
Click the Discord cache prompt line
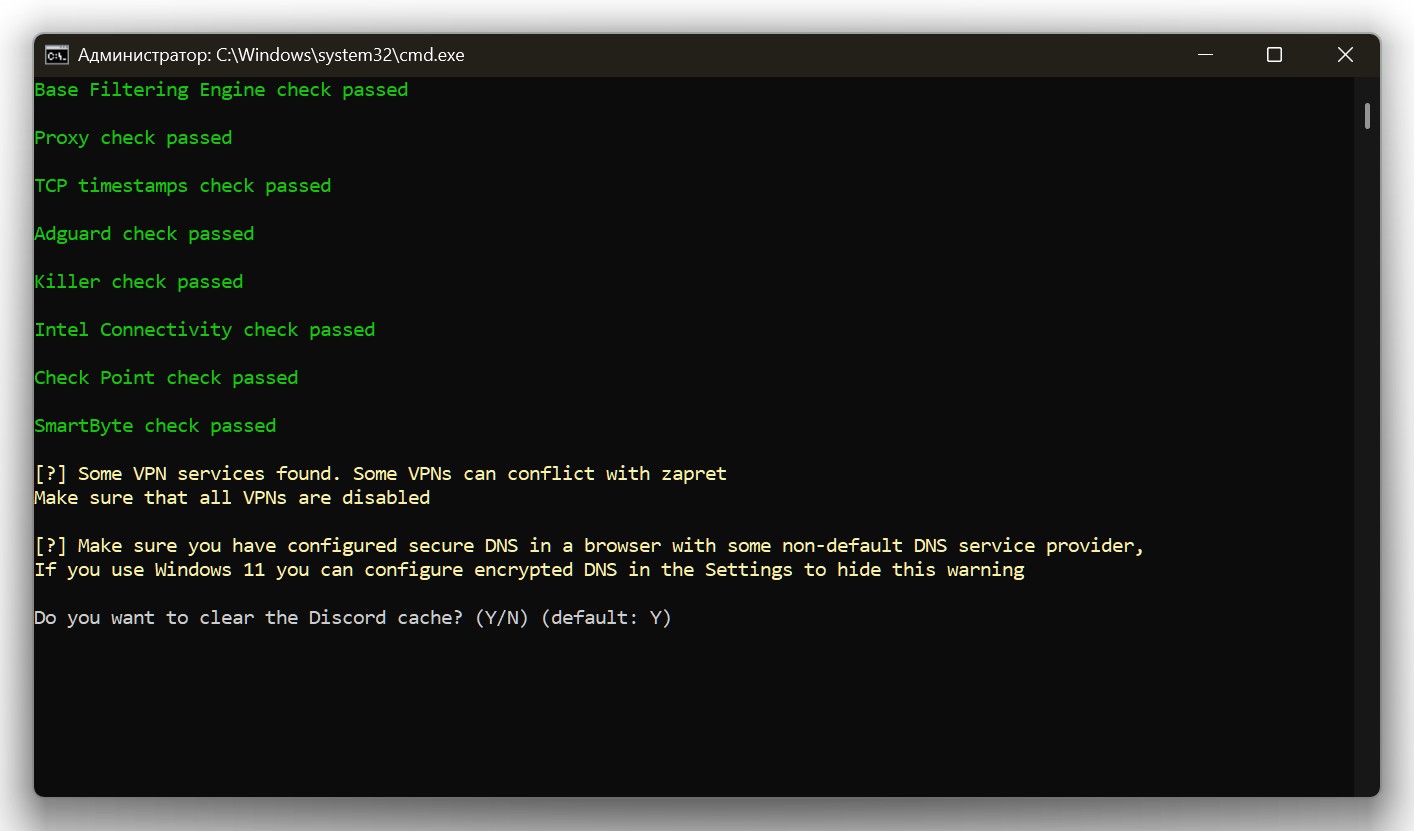tap(352, 618)
